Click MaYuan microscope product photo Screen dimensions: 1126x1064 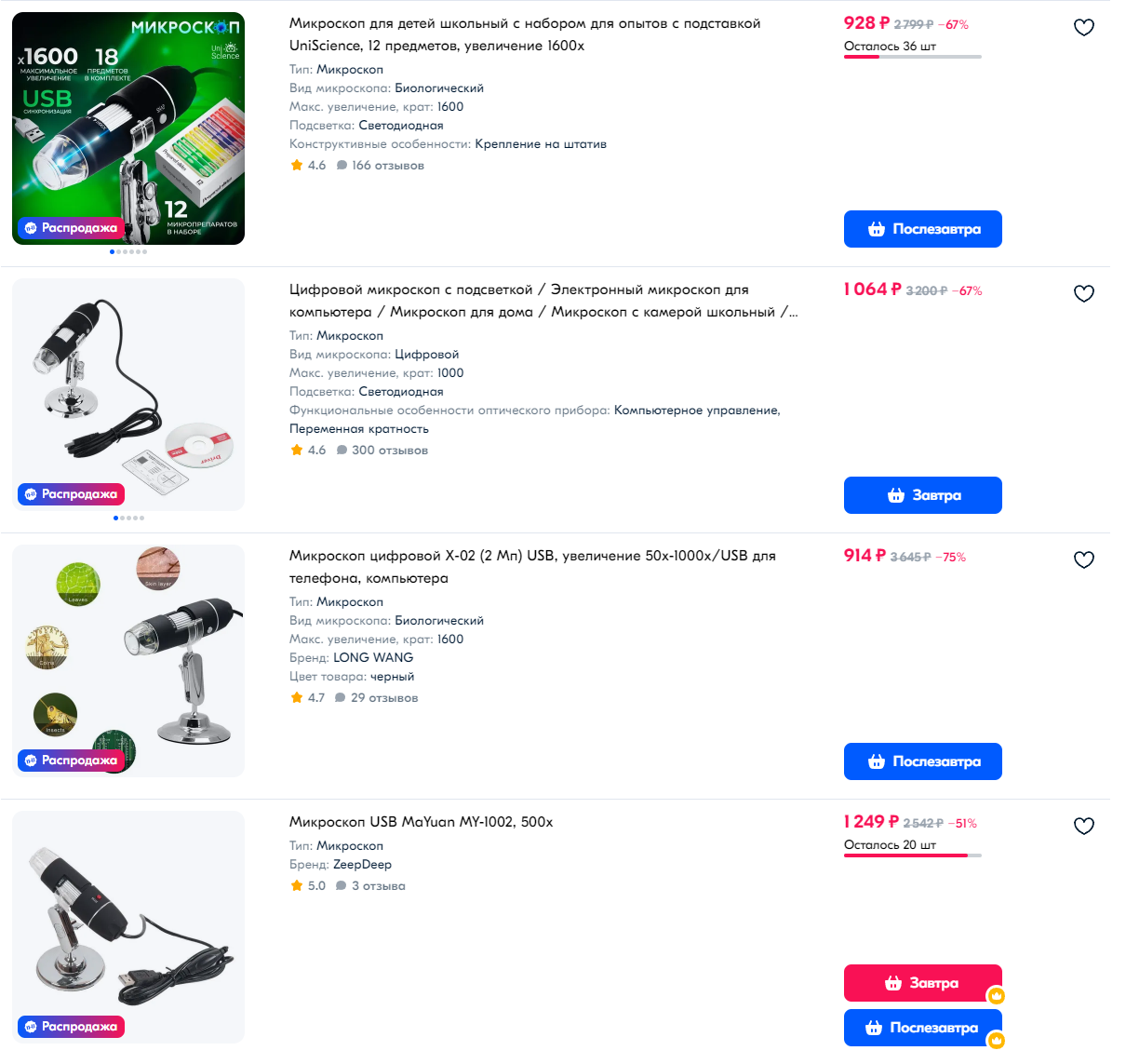coord(128,927)
